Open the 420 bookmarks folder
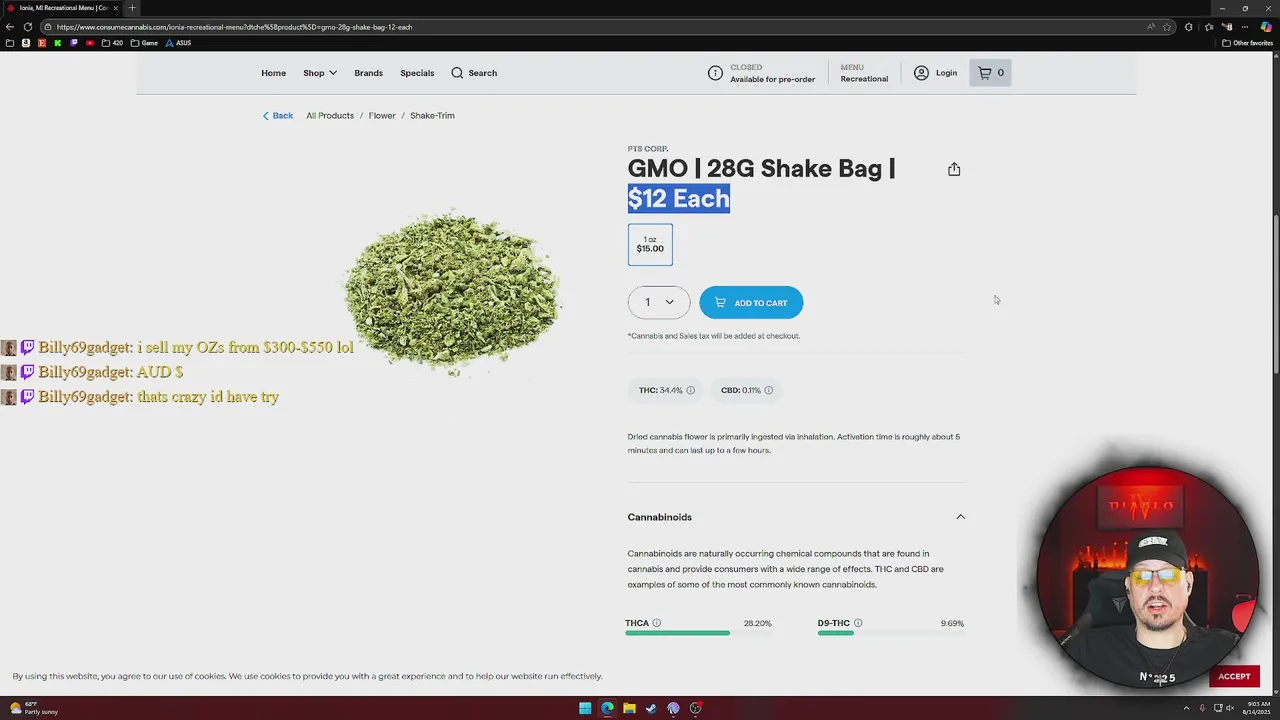 click(112, 43)
